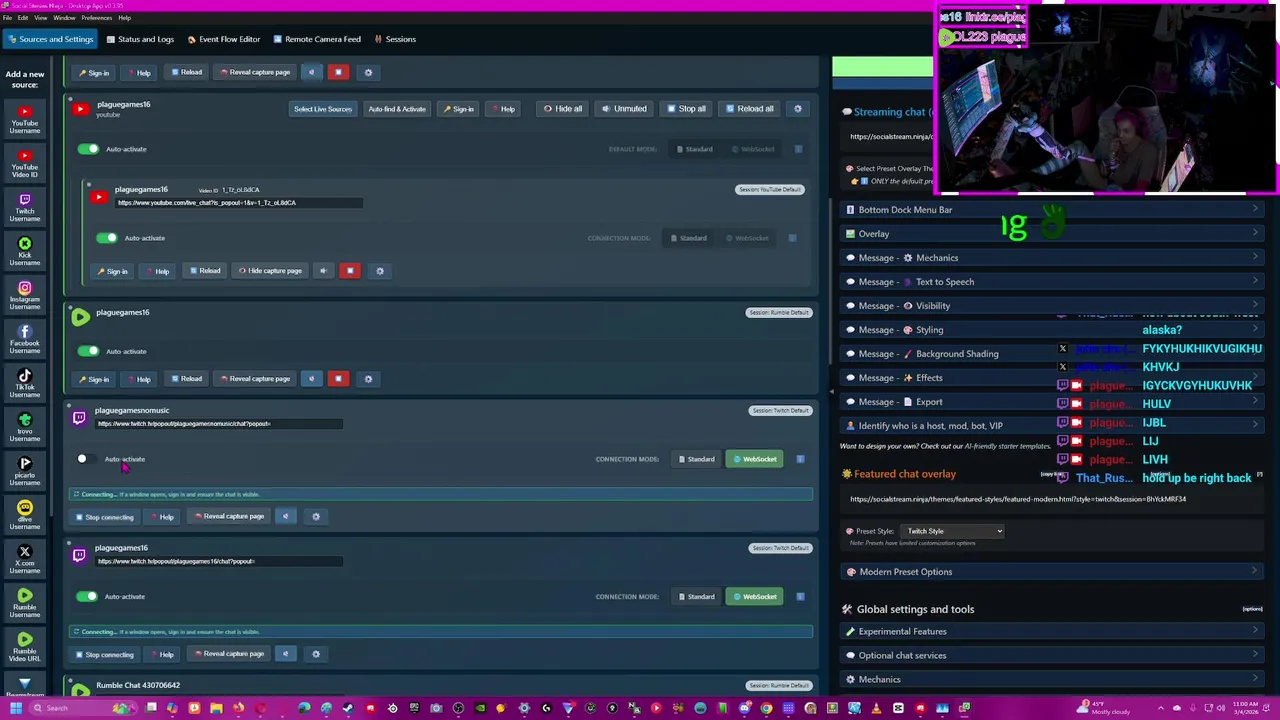Screen dimensions: 1280x720
Task: Add an Instagram Username source
Action: click(25, 294)
